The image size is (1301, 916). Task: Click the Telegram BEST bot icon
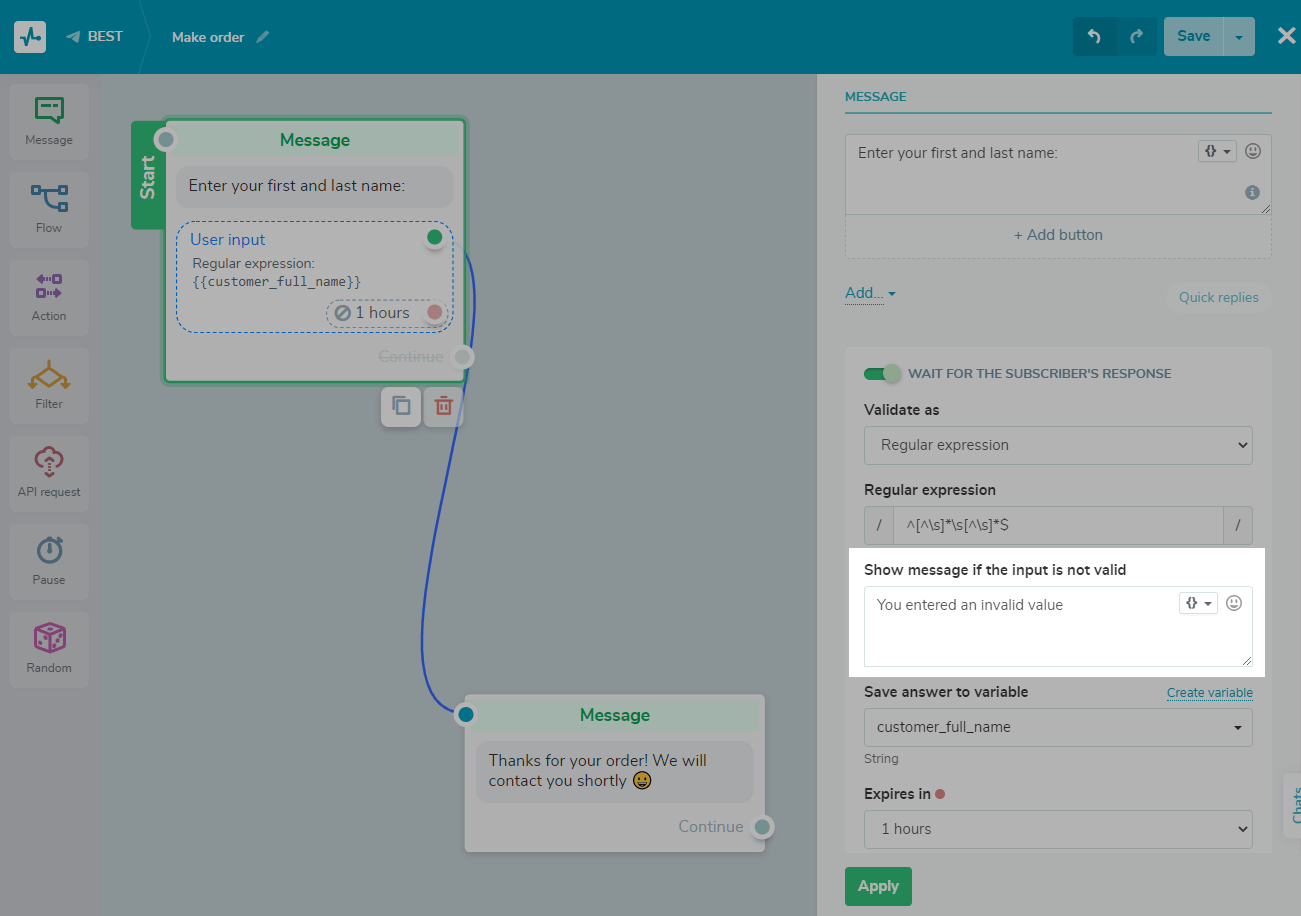click(73, 37)
